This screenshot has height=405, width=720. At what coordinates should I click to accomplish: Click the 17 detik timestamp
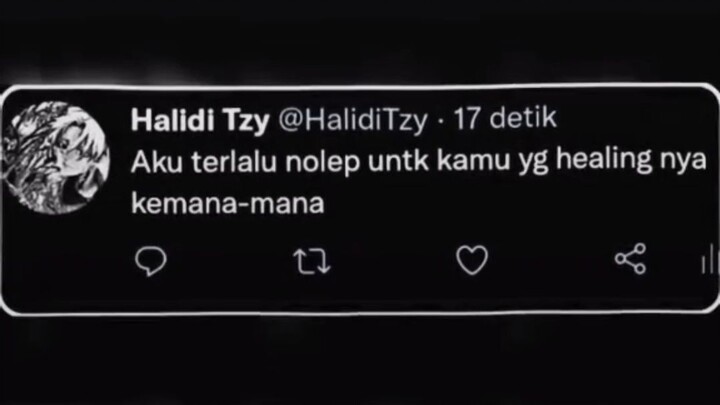pos(505,118)
